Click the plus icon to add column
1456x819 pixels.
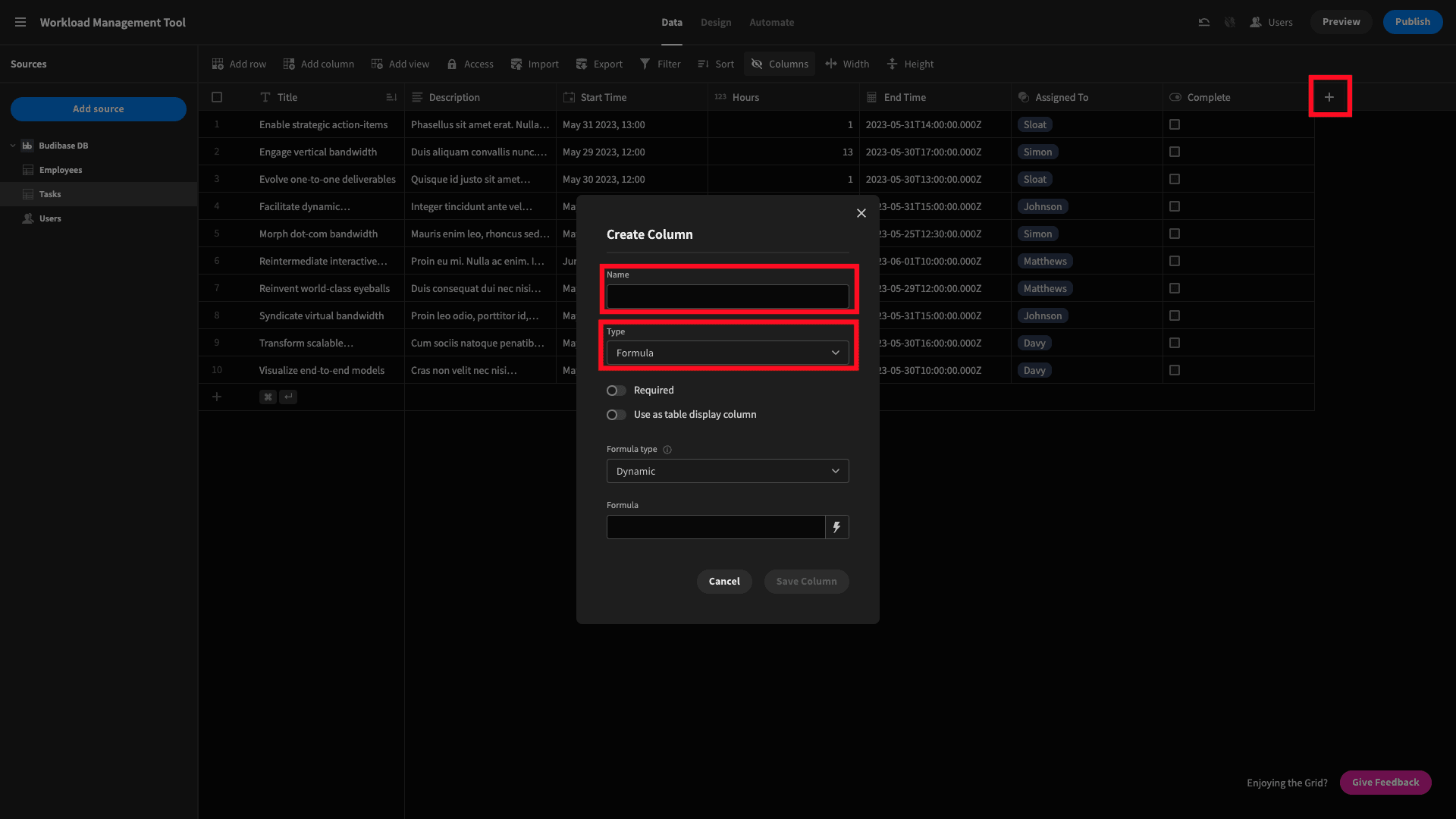coord(1329,97)
